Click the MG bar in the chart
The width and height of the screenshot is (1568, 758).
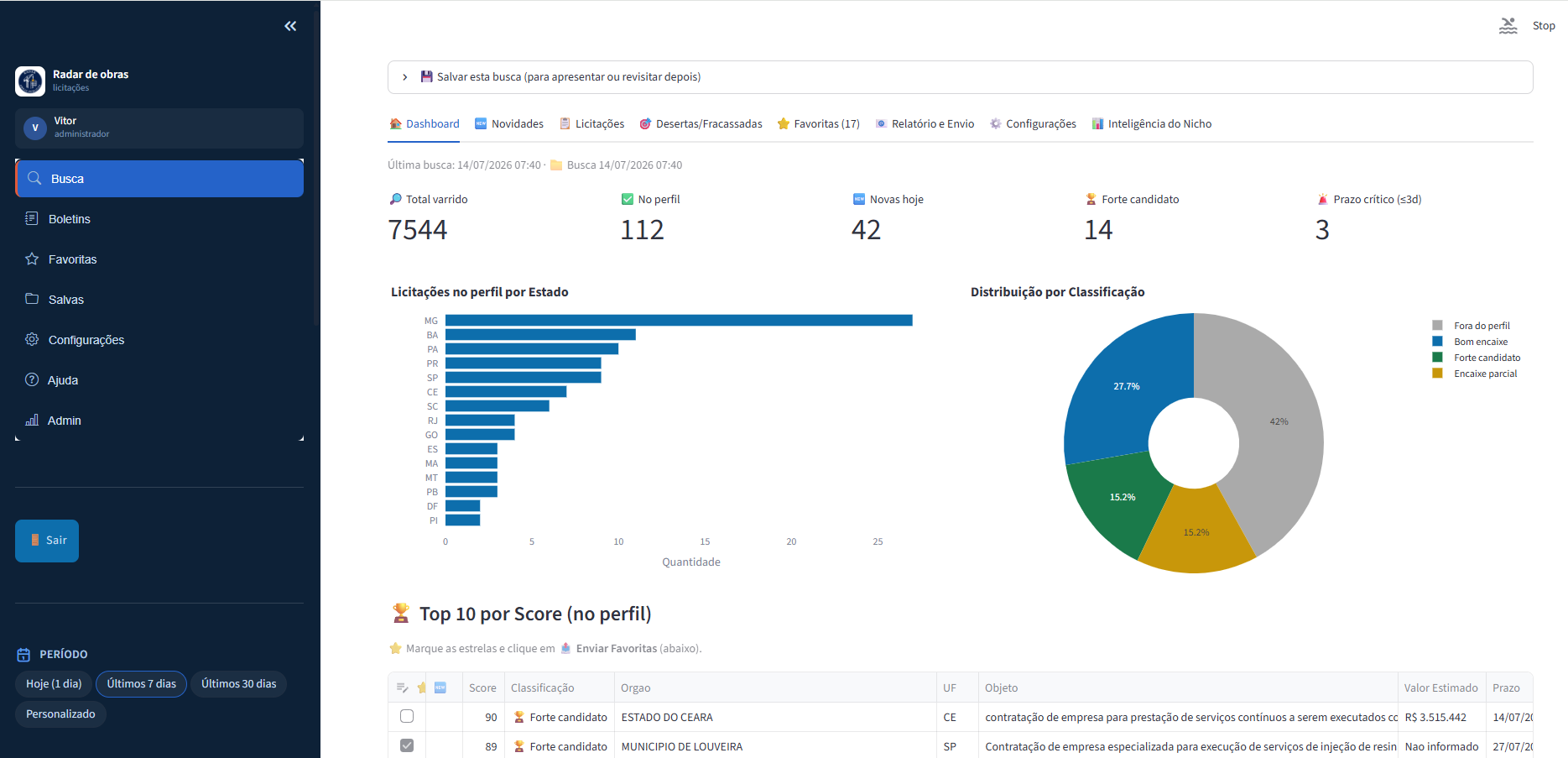pyautogui.click(x=679, y=321)
